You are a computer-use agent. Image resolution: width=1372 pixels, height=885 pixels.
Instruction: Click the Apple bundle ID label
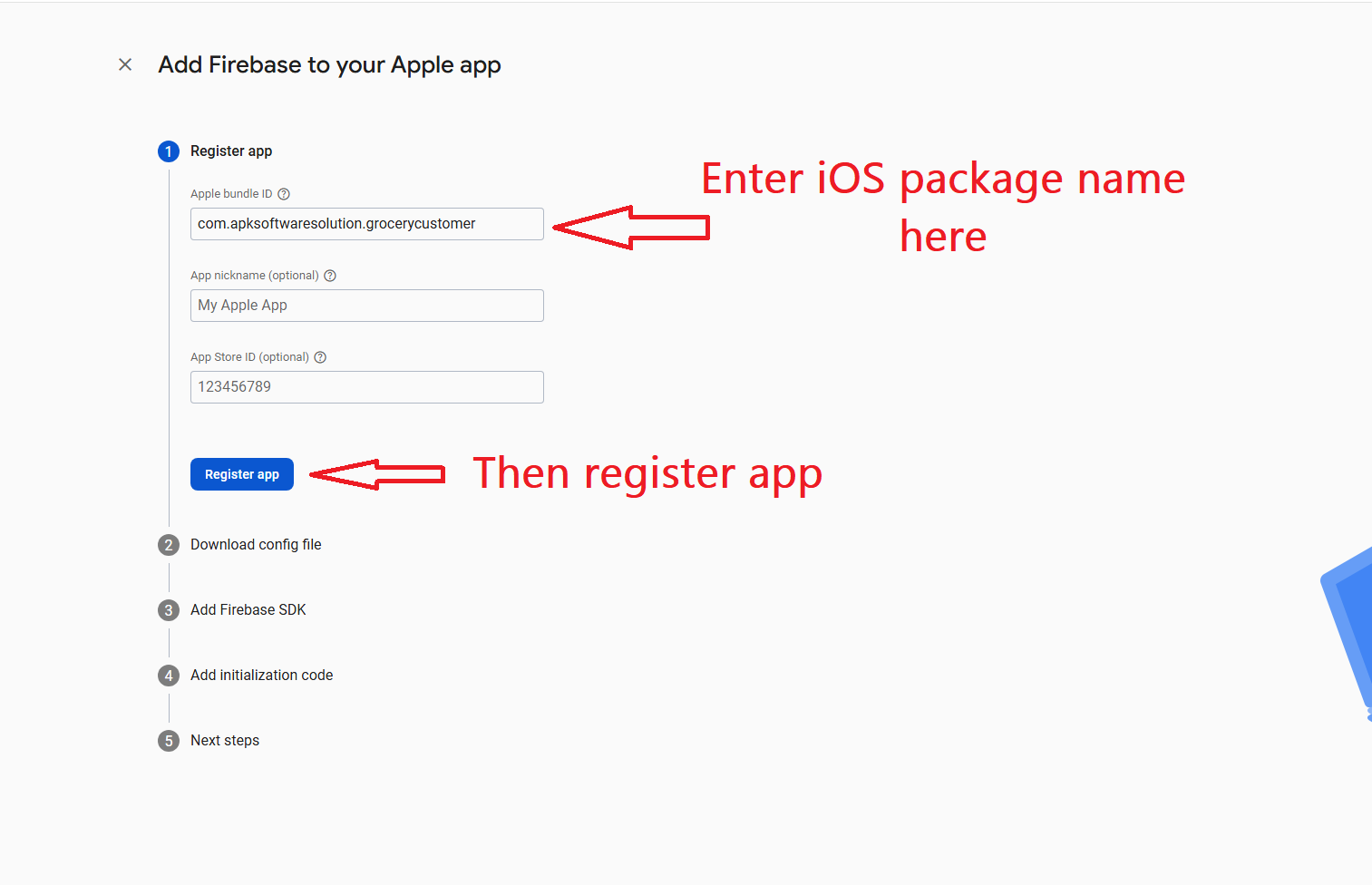tap(231, 194)
